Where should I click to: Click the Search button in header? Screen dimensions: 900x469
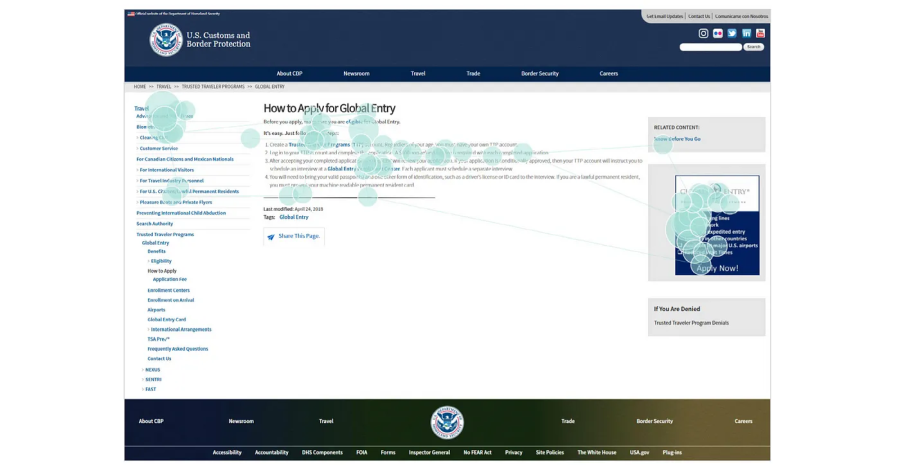754,47
